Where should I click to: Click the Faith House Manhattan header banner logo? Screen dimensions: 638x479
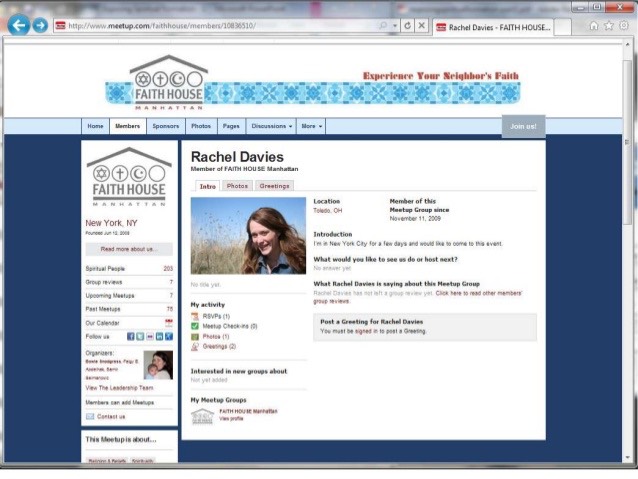(x=168, y=83)
